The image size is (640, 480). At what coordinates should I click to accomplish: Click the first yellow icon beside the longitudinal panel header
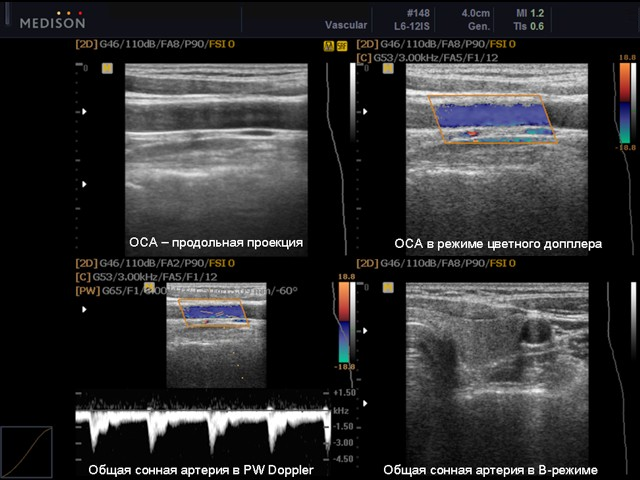pos(329,46)
